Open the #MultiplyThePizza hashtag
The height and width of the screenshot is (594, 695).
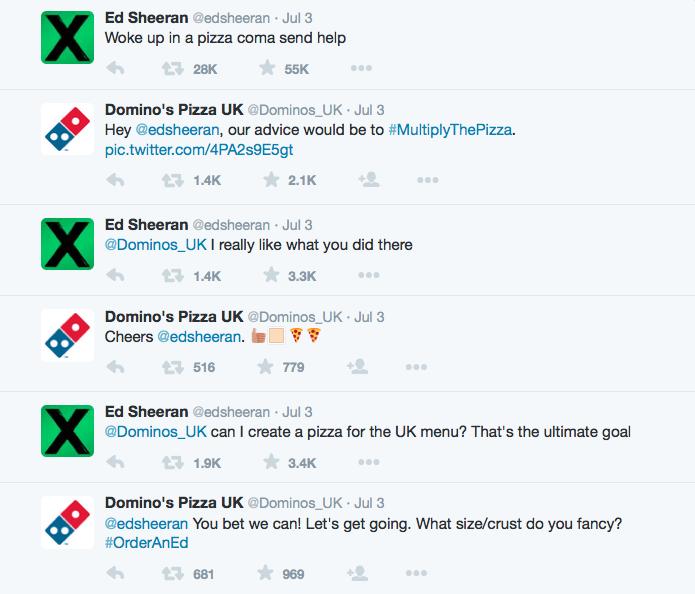(x=450, y=130)
